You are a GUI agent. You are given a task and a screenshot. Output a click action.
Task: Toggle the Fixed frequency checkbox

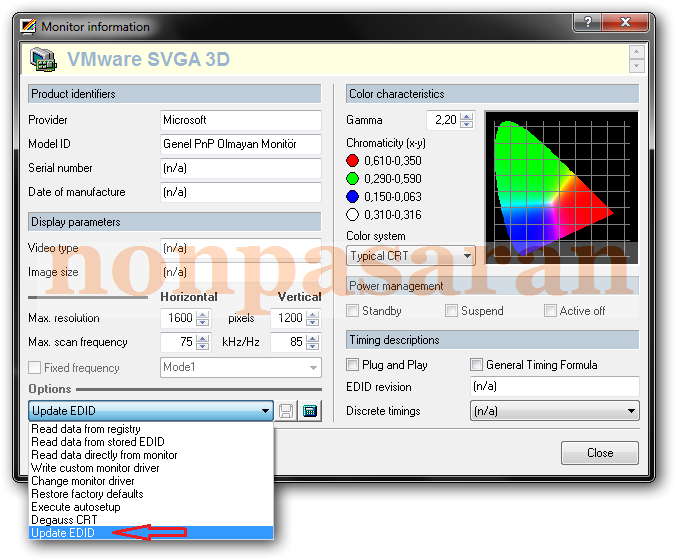[x=34, y=368]
